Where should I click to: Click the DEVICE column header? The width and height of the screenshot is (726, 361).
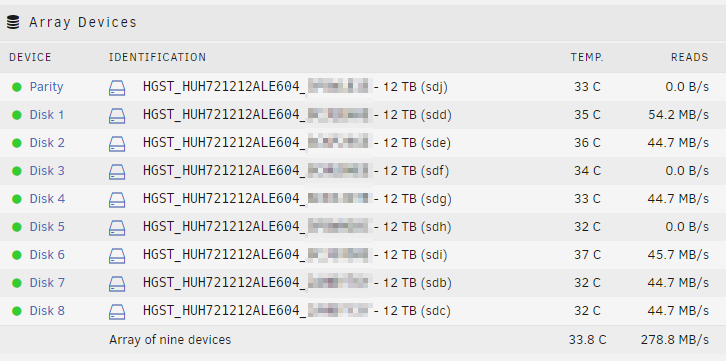tap(30, 57)
